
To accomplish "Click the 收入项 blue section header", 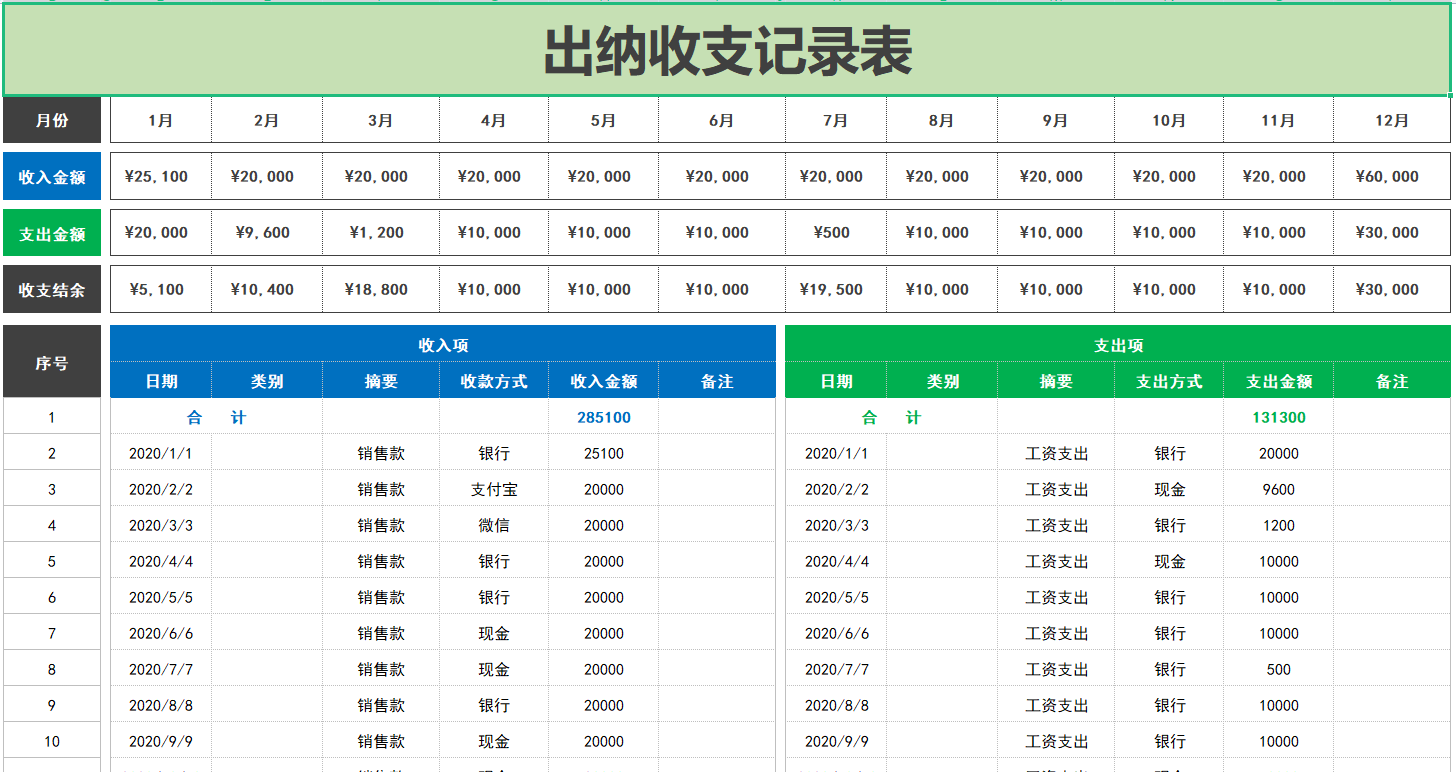I will tap(443, 344).
